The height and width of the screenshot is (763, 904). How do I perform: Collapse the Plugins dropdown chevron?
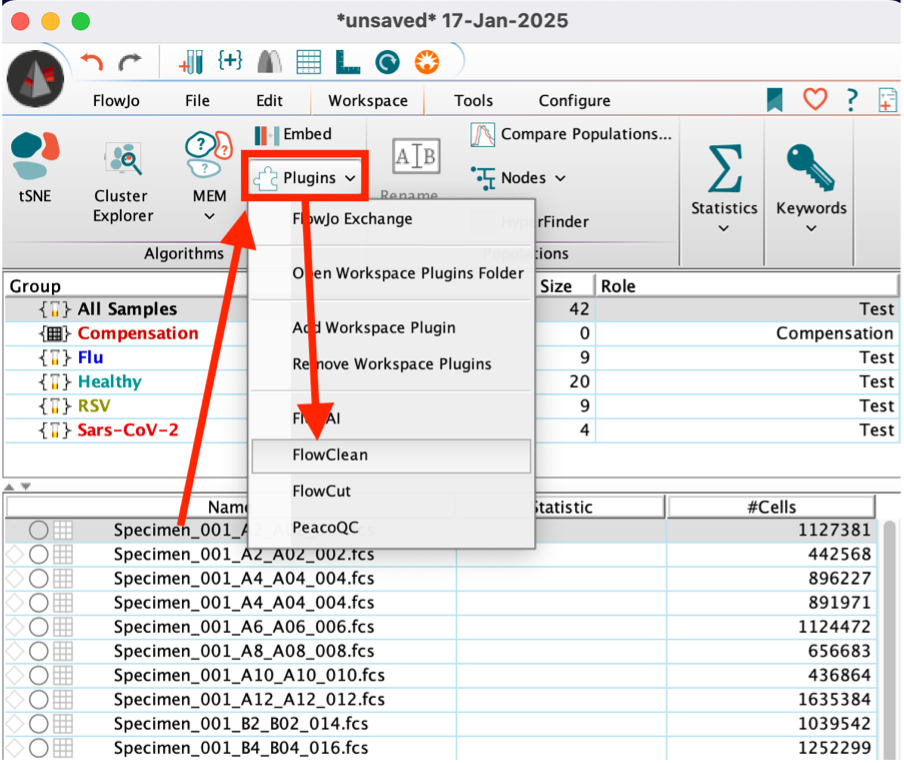pyautogui.click(x=350, y=178)
